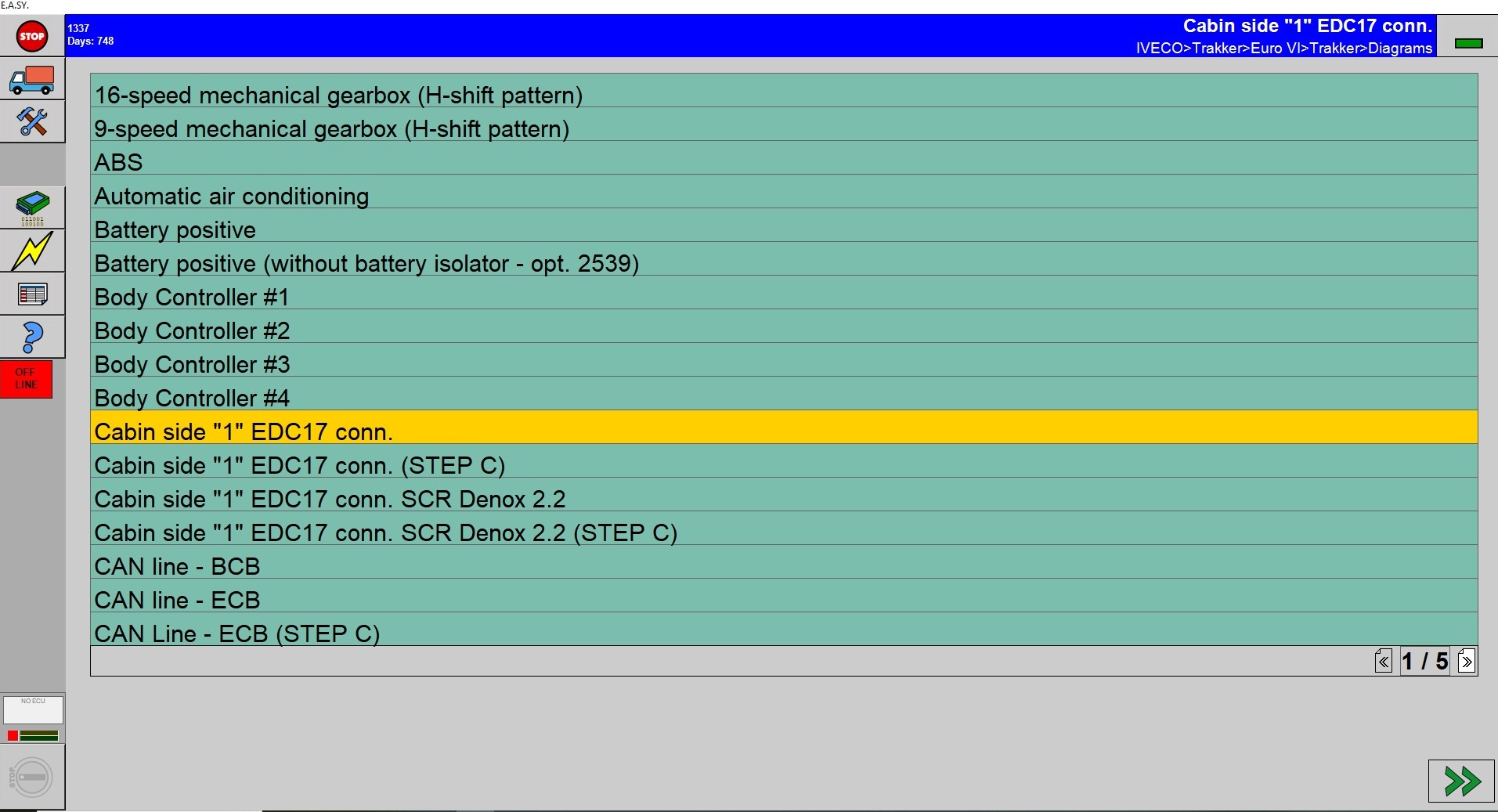Viewport: 1498px width, 812px height.
Task: Open help with the question mark icon
Action: pyautogui.click(x=32, y=337)
